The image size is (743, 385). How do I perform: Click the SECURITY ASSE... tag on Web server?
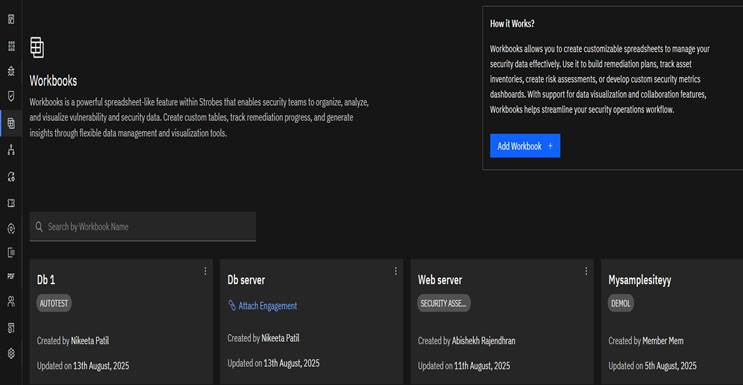pyautogui.click(x=444, y=303)
